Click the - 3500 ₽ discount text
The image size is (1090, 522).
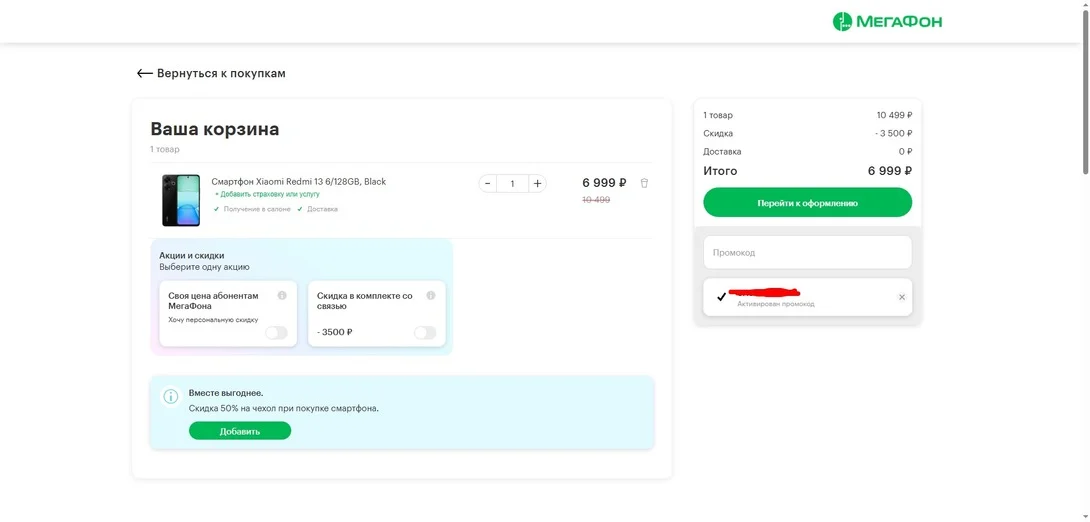coord(334,332)
